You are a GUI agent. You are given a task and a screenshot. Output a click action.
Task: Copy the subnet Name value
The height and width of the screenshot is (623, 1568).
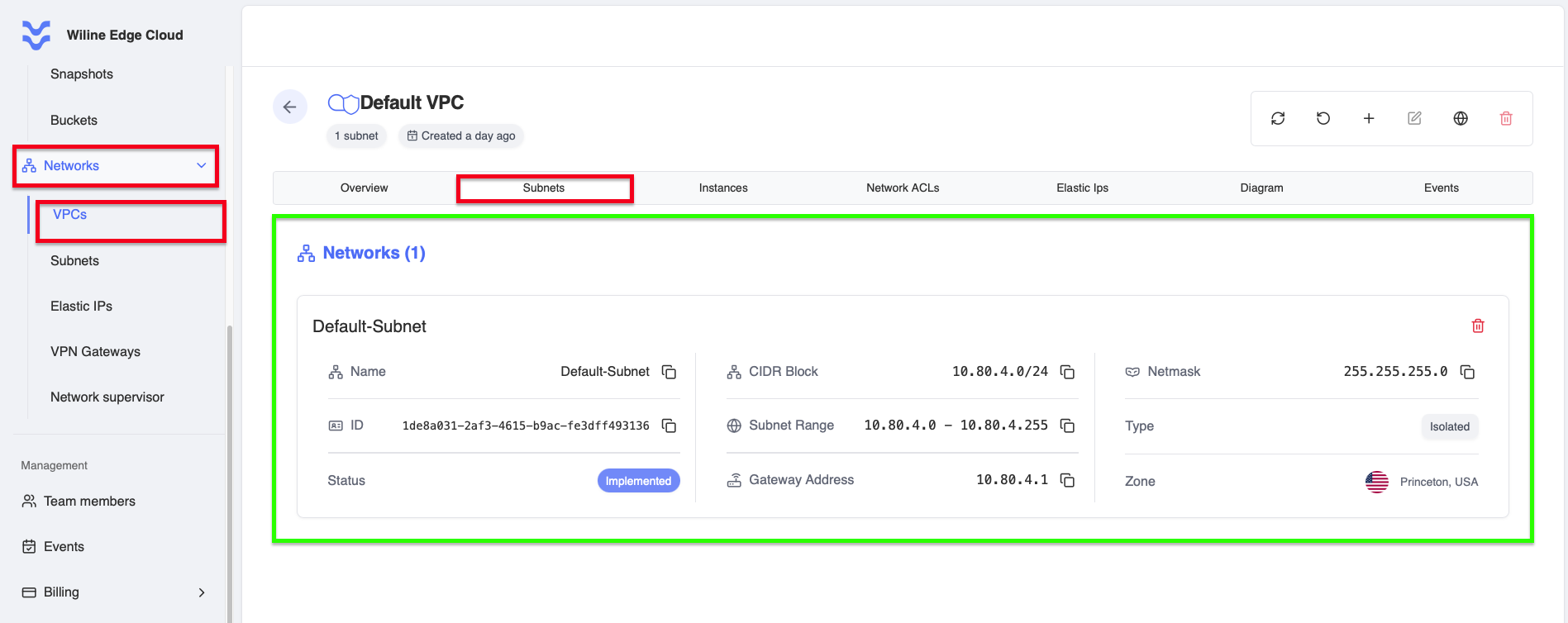click(670, 372)
